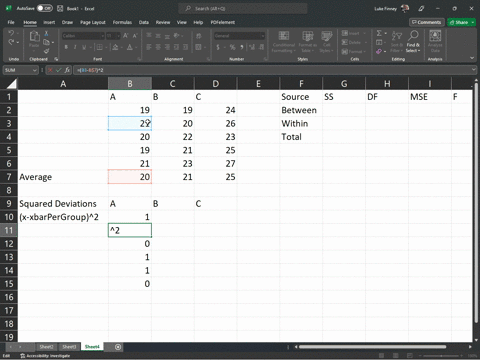Add a new sheet with plus button
480x360 pixels.
[118, 347]
